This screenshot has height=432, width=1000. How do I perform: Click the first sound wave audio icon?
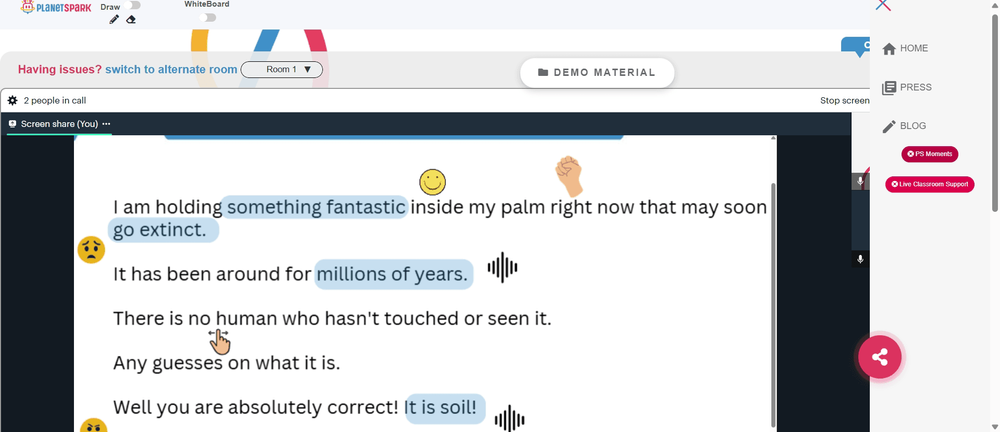[503, 267]
